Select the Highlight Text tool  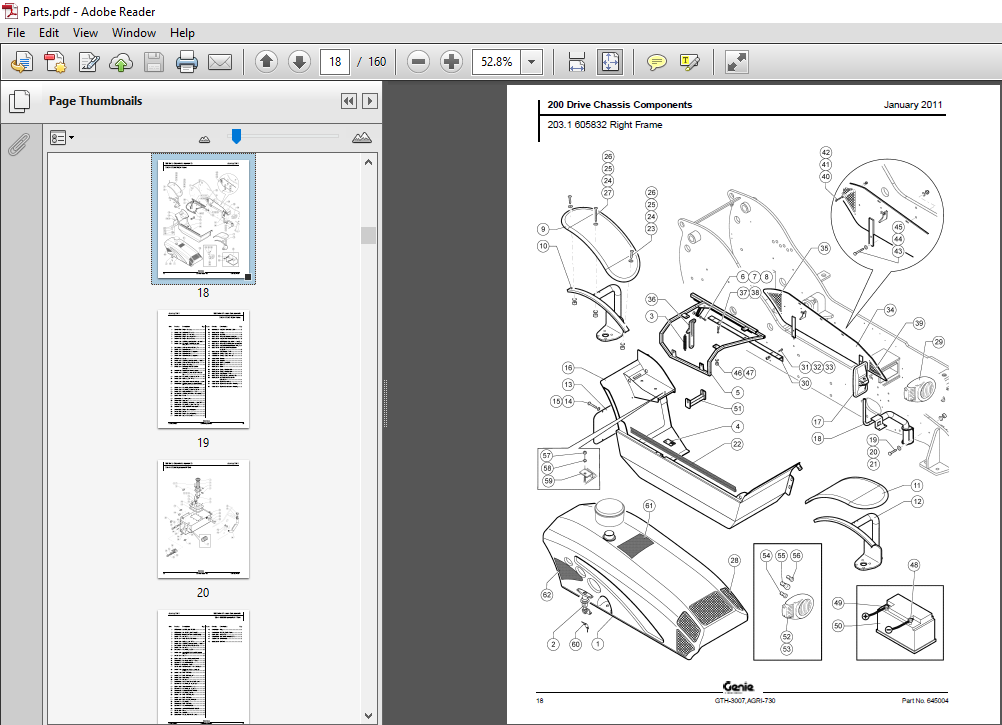pos(690,62)
